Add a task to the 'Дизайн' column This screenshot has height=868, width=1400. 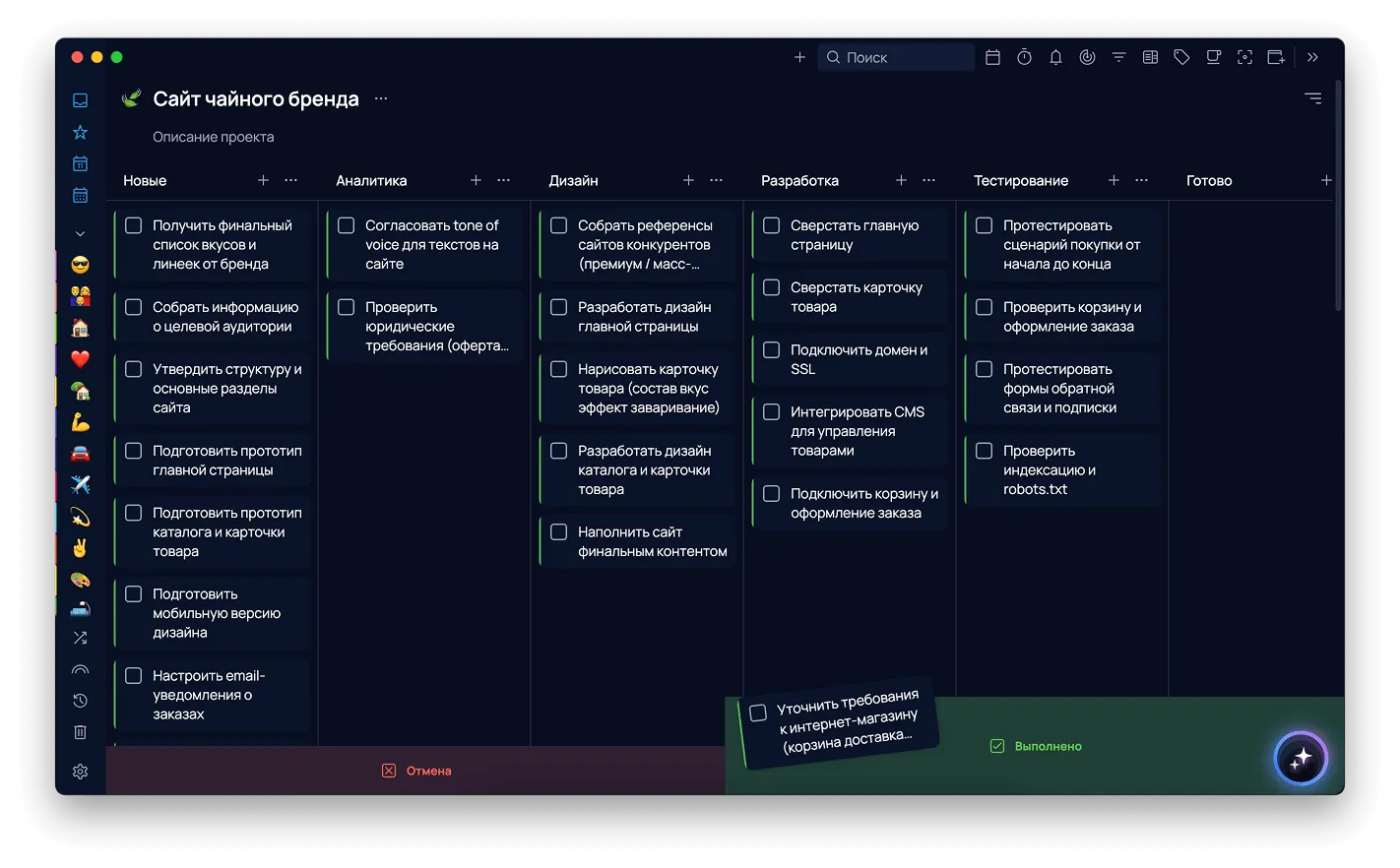pyautogui.click(x=689, y=180)
